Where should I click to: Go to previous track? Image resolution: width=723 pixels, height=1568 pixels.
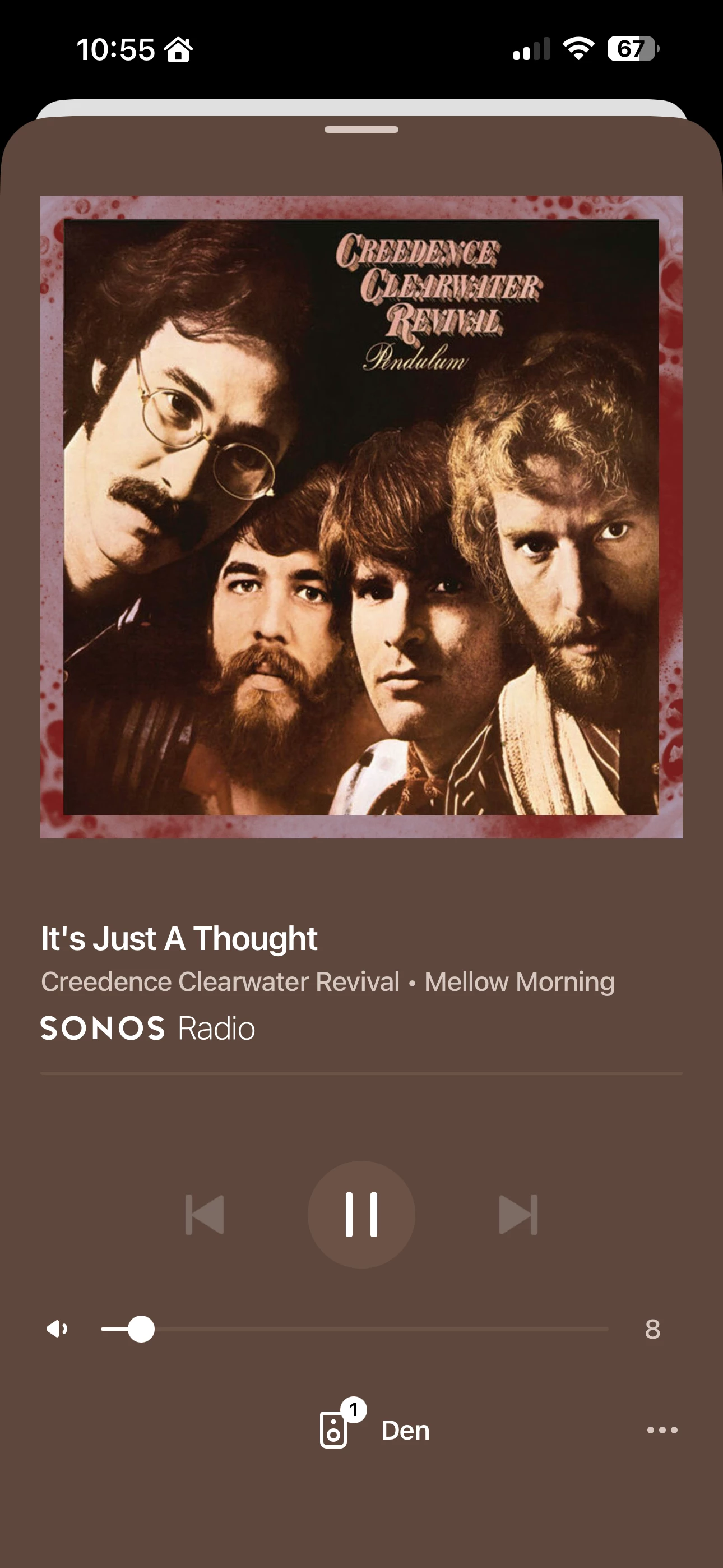click(205, 1214)
